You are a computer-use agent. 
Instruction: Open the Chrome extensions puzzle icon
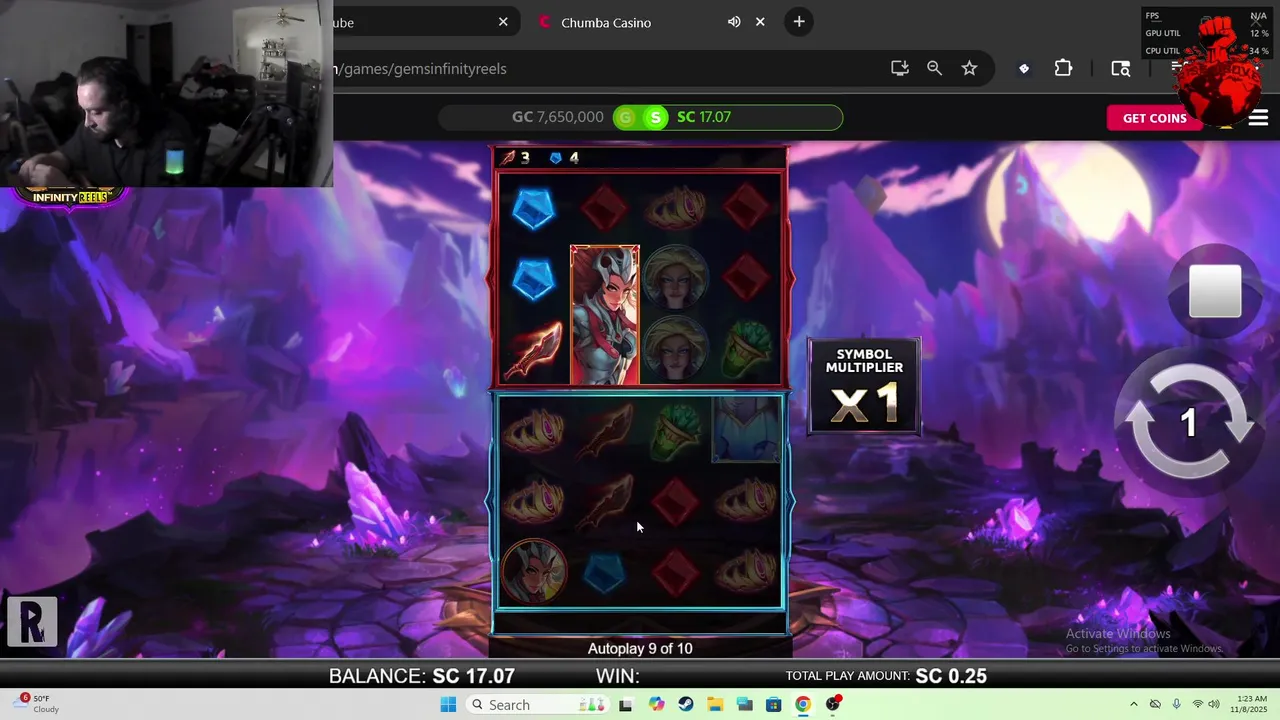click(1063, 68)
